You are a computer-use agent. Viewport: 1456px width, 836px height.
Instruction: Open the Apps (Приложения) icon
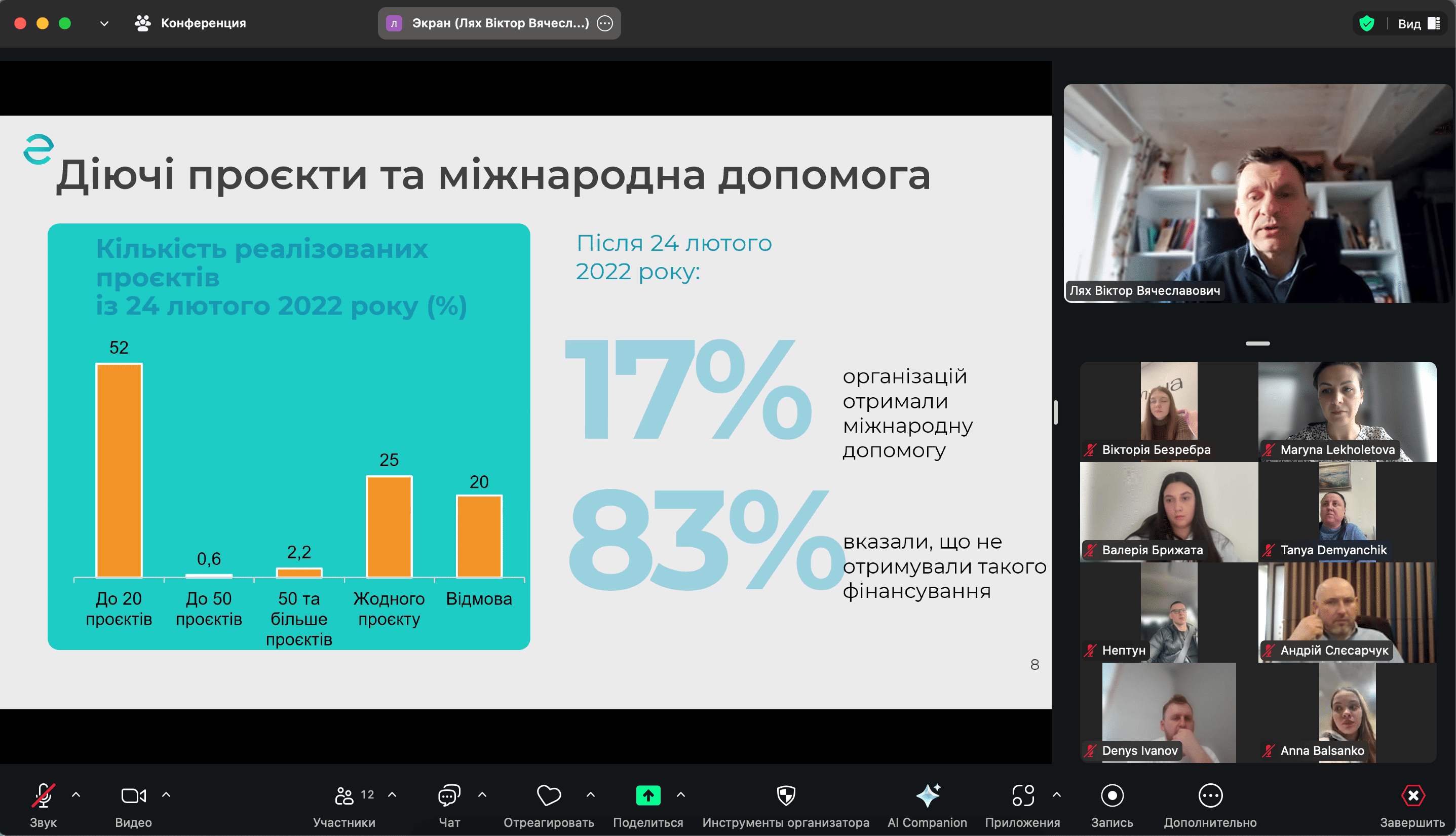(x=1022, y=796)
